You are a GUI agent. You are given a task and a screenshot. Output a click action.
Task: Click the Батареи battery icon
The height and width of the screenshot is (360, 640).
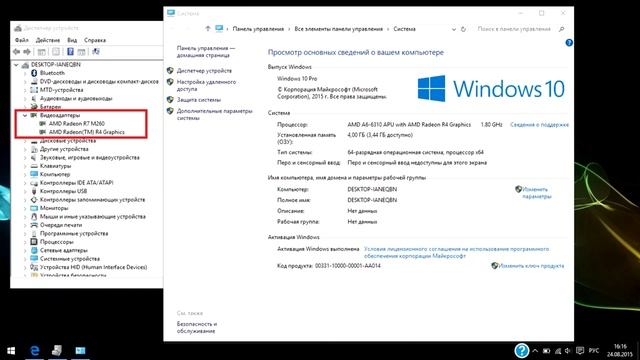[34, 107]
